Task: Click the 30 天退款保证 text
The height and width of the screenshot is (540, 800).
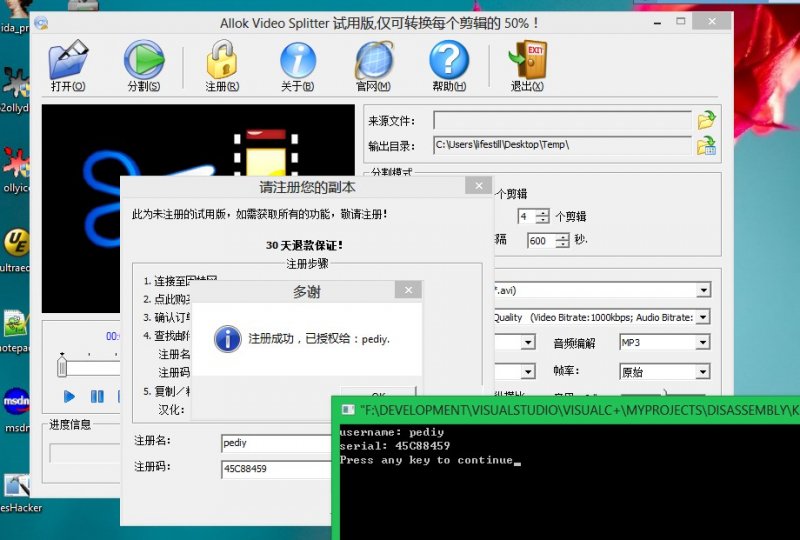Action: (x=304, y=246)
